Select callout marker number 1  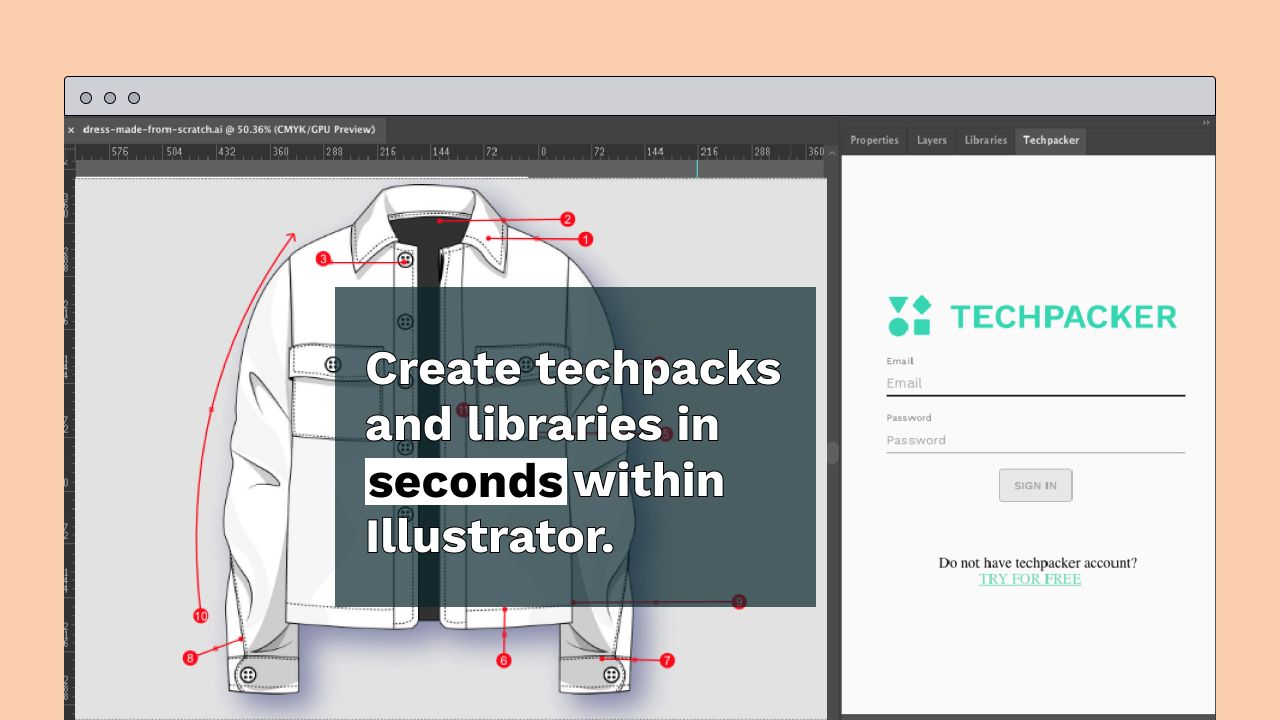click(586, 239)
